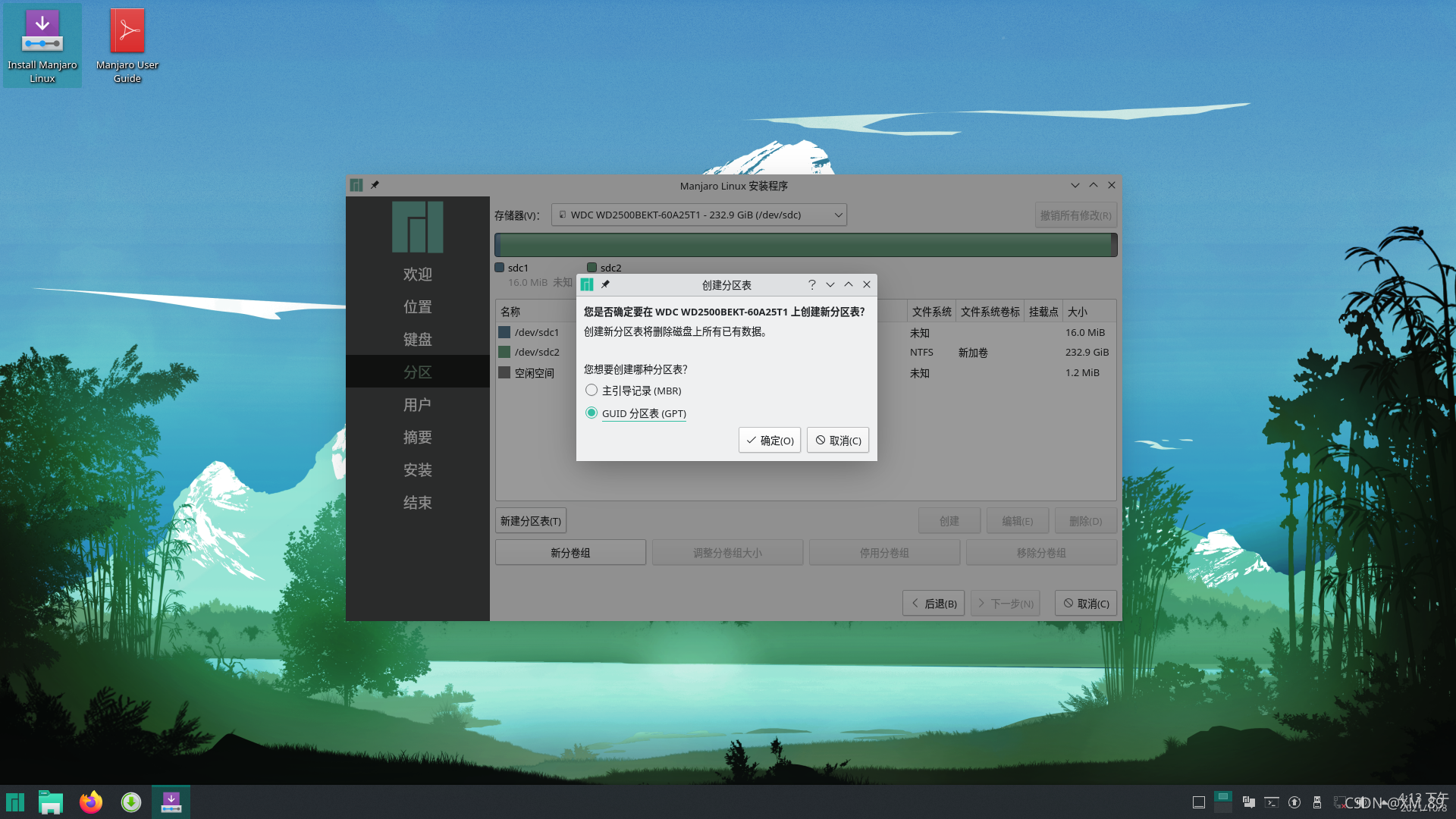This screenshot has height=819, width=1456.
Task: Open the storage device dropdown
Action: [699, 215]
